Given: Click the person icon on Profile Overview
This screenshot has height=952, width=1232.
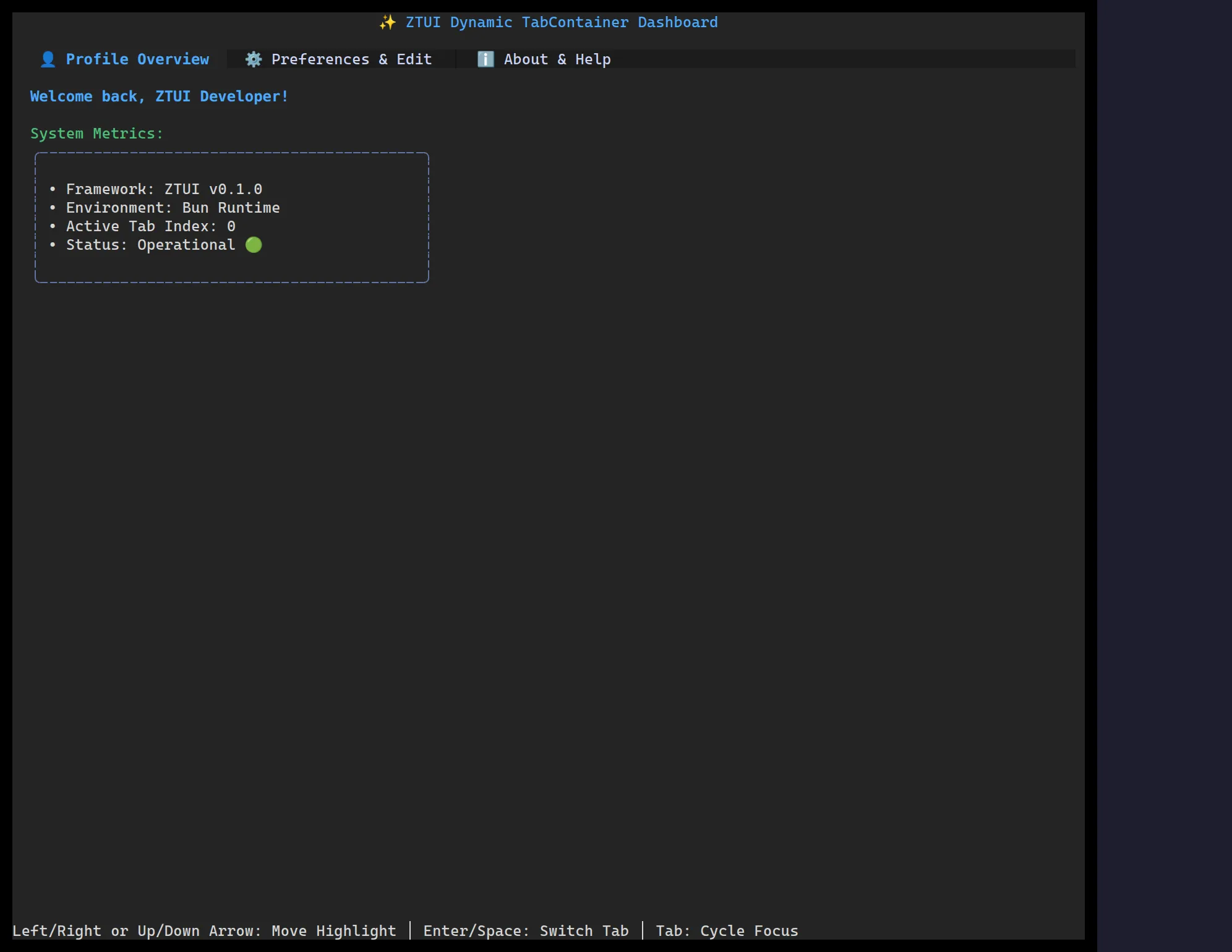Looking at the screenshot, I should coord(48,59).
